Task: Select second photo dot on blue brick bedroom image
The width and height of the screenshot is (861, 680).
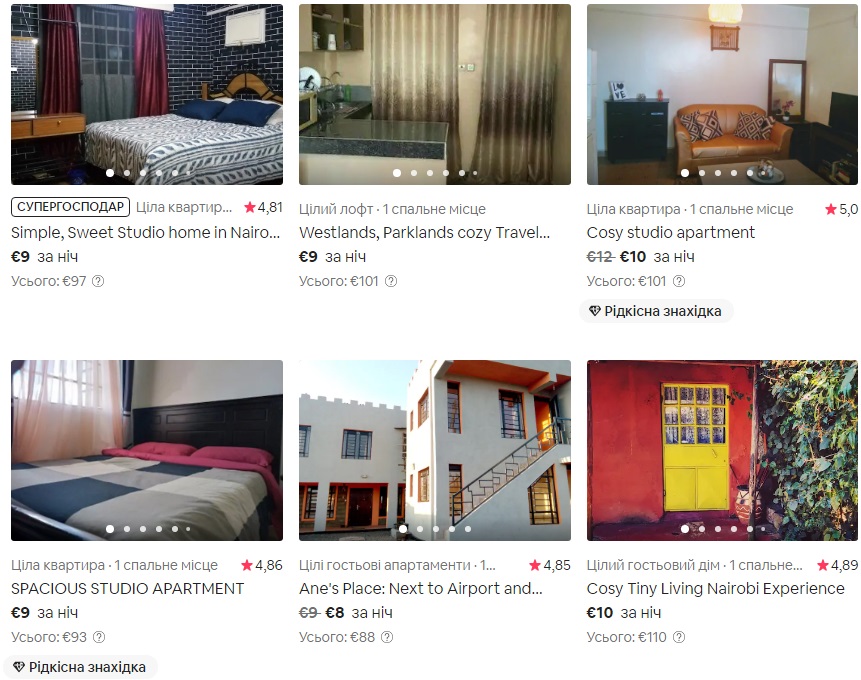Action: click(x=127, y=173)
